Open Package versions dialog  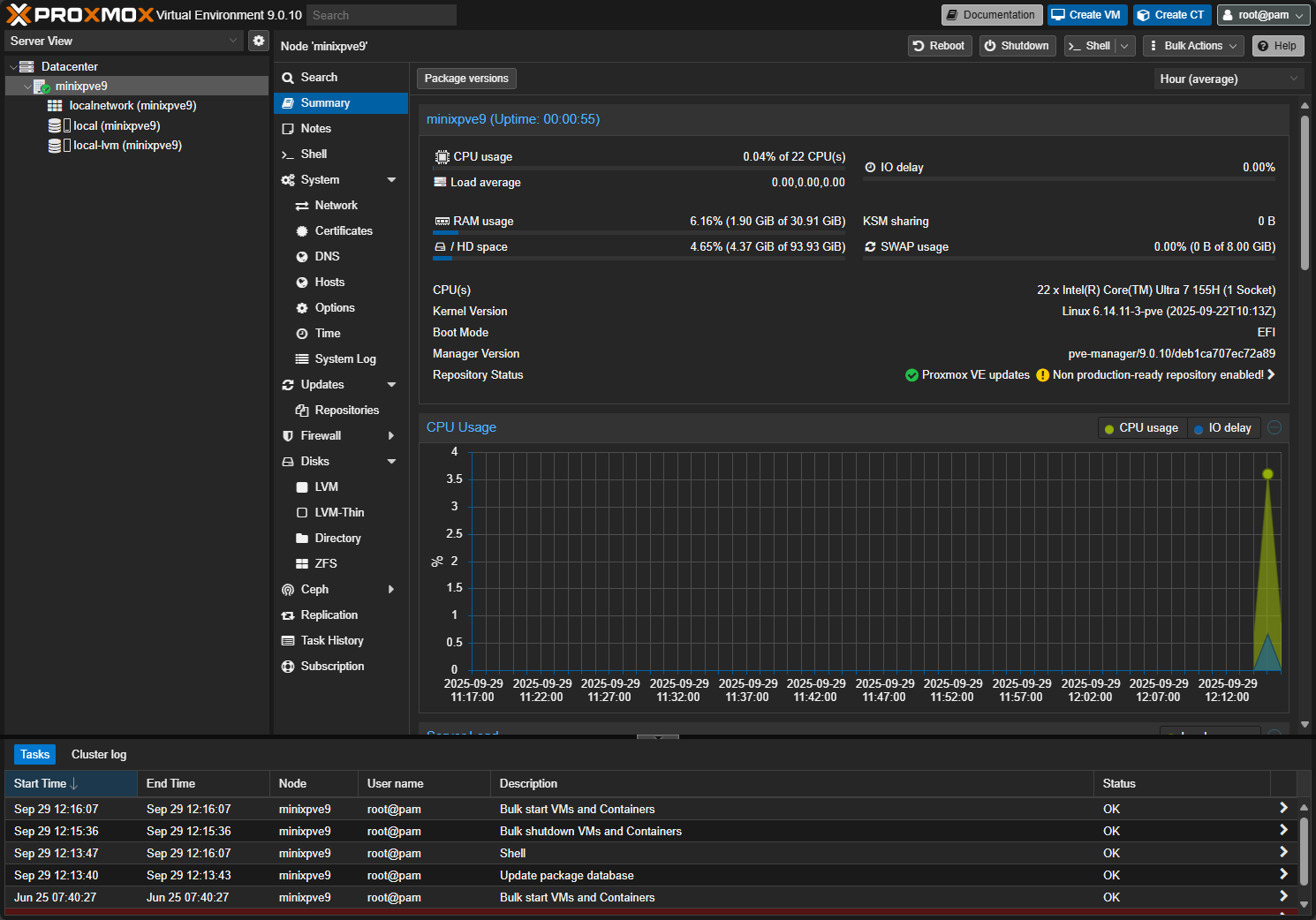[x=466, y=78]
